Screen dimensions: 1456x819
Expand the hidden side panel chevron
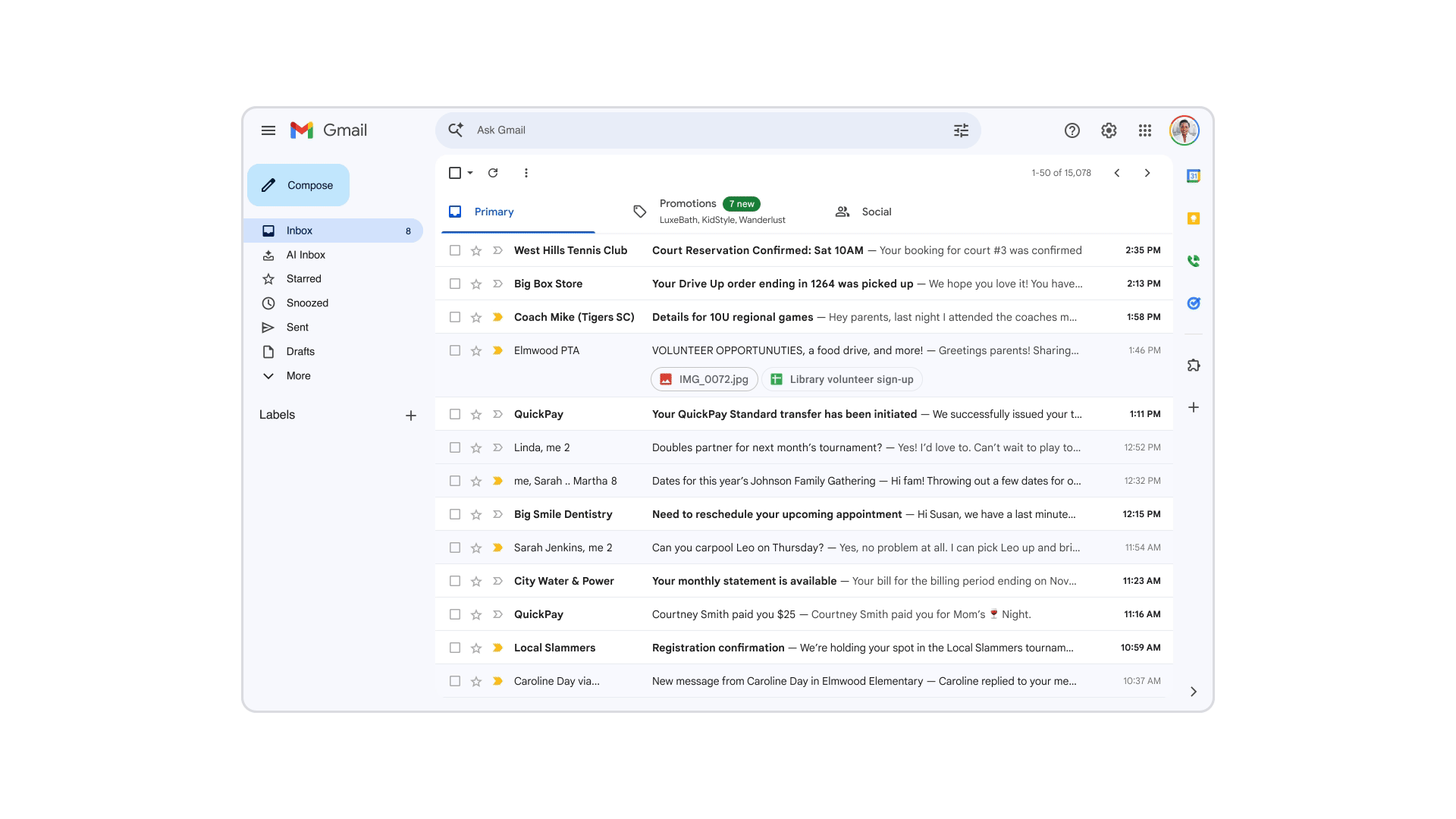[1193, 692]
